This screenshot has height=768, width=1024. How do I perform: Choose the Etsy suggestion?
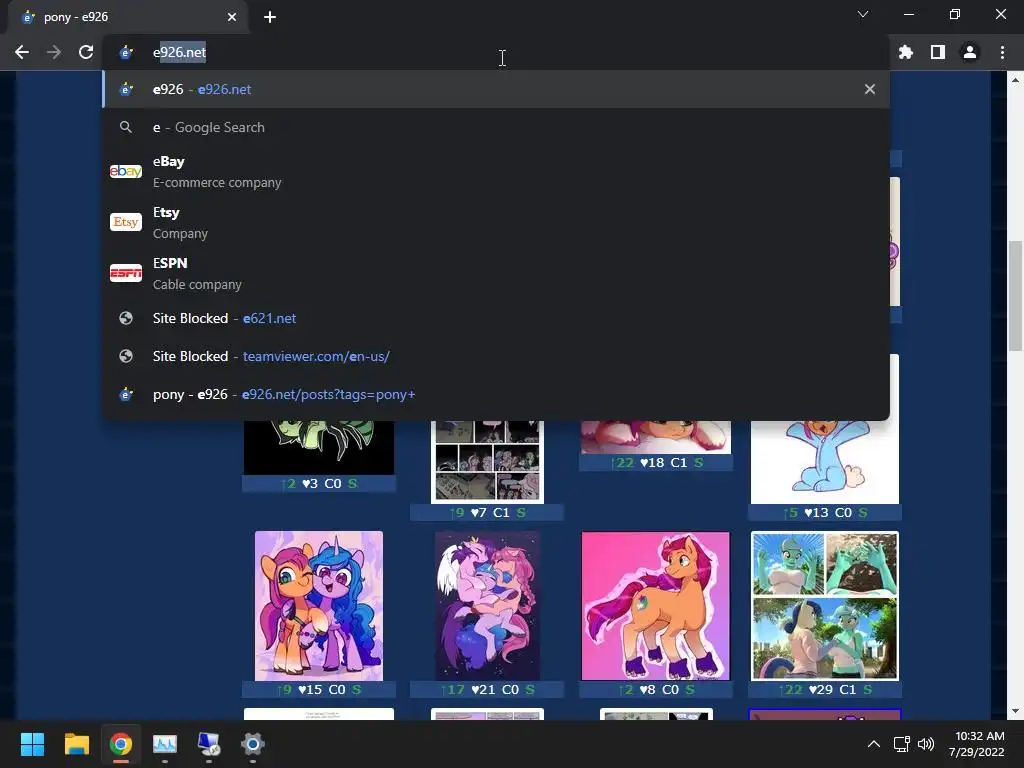pos(496,223)
